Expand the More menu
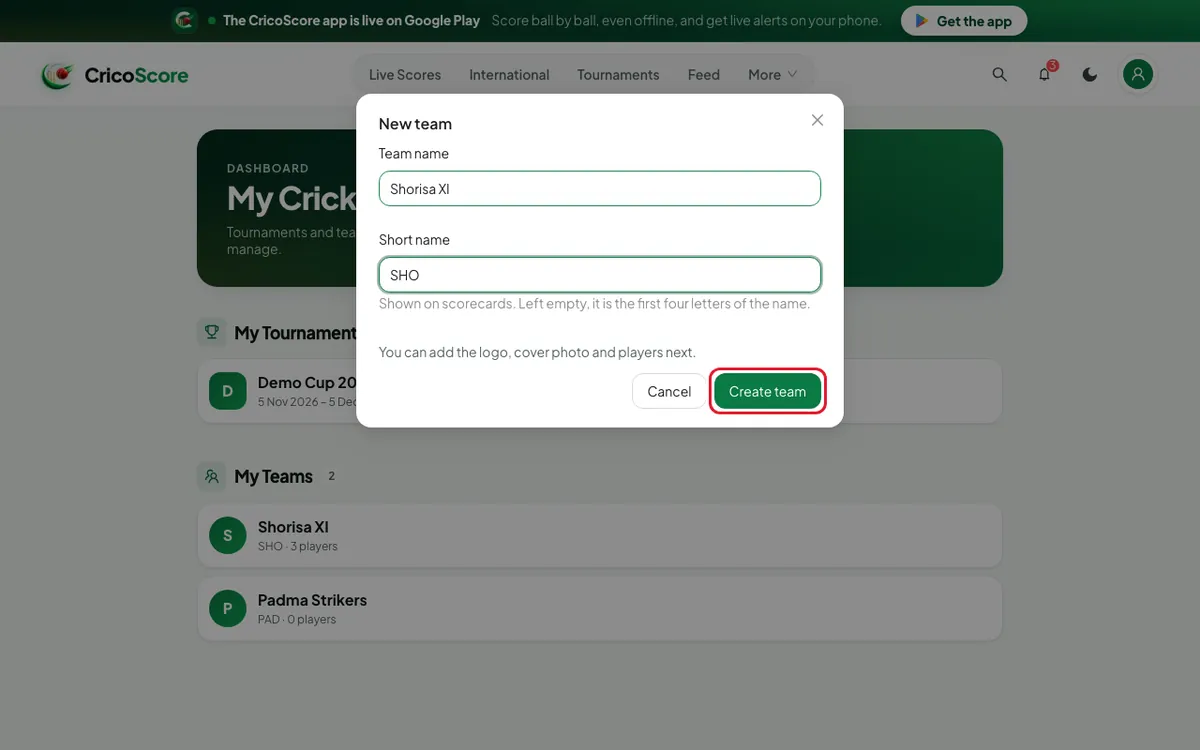Screen dimensions: 1200x750 click(773, 74)
